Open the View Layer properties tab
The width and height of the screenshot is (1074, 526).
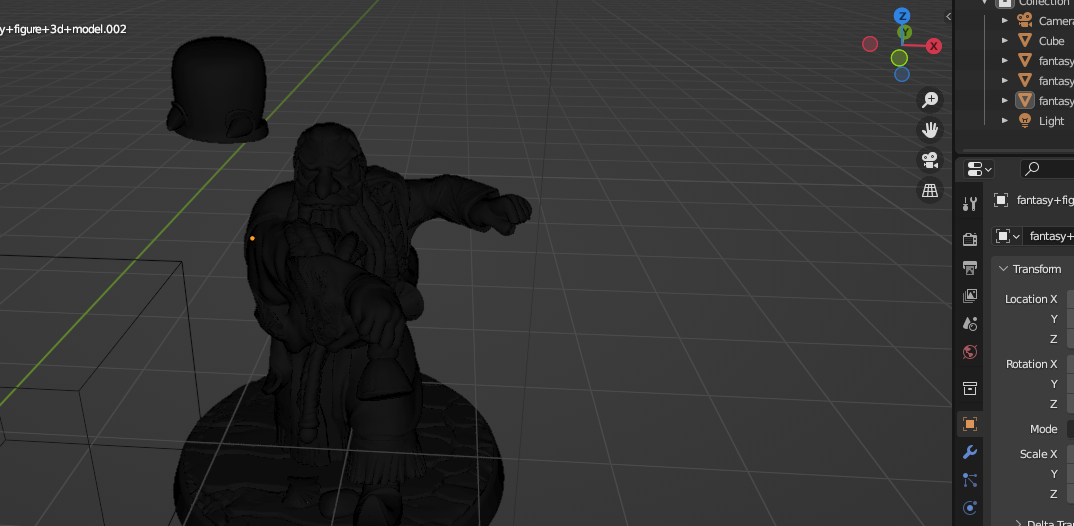click(969, 295)
